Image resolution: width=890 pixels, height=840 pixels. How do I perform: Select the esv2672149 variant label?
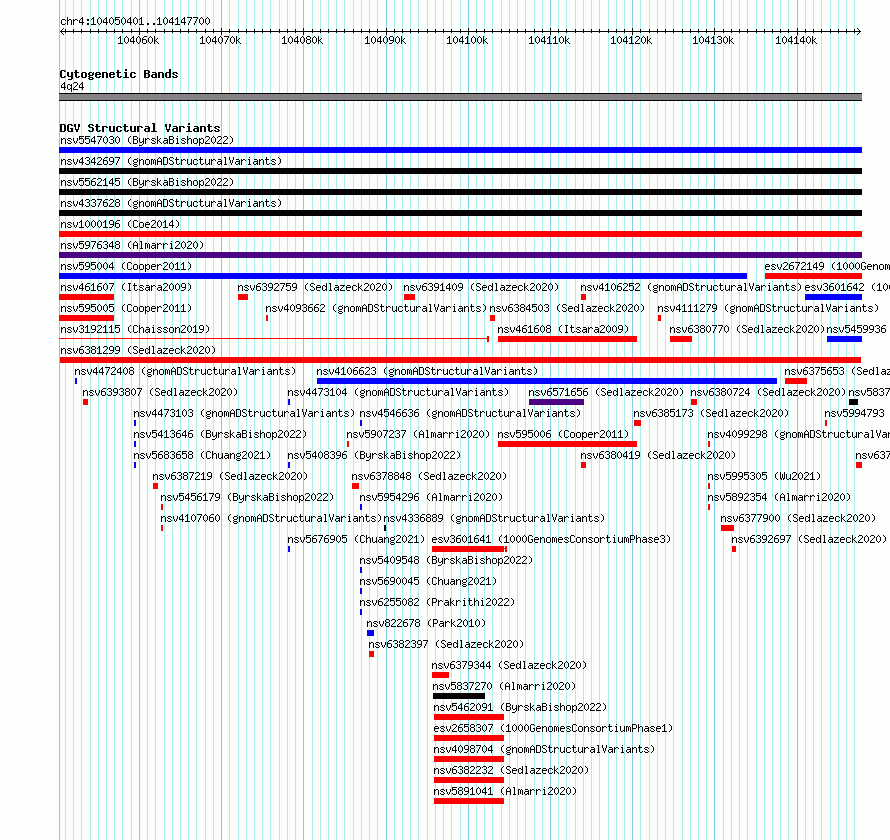(827, 266)
